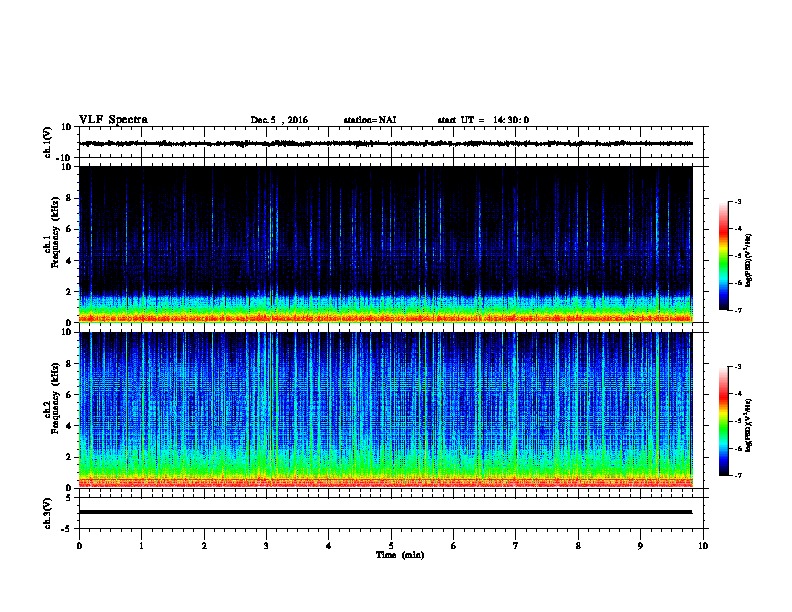Click the ch.3 flat voltage trace
The image size is (792, 612).
point(386,512)
